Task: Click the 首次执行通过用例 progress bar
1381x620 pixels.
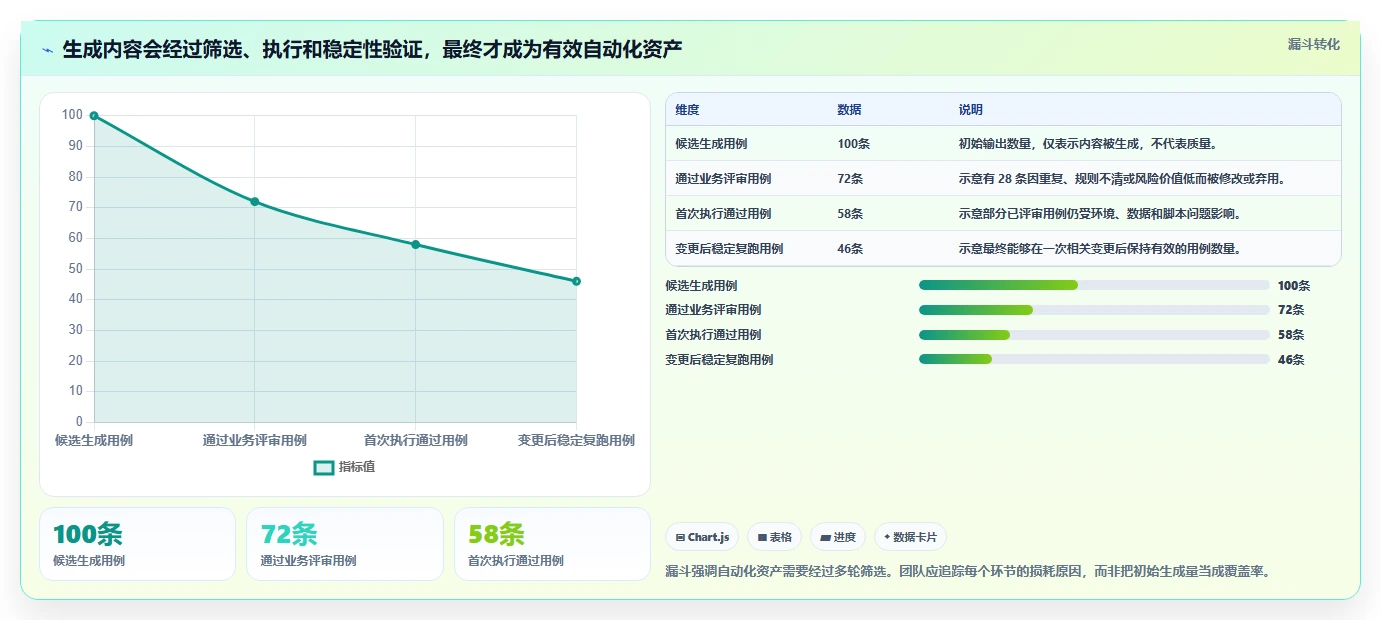Action: click(x=1094, y=335)
